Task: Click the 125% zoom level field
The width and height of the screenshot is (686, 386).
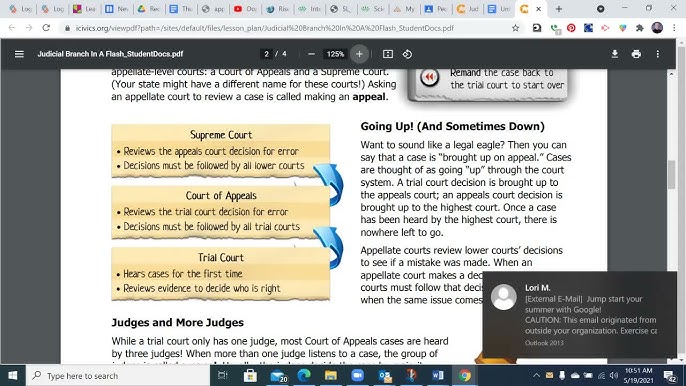Action: coord(335,54)
